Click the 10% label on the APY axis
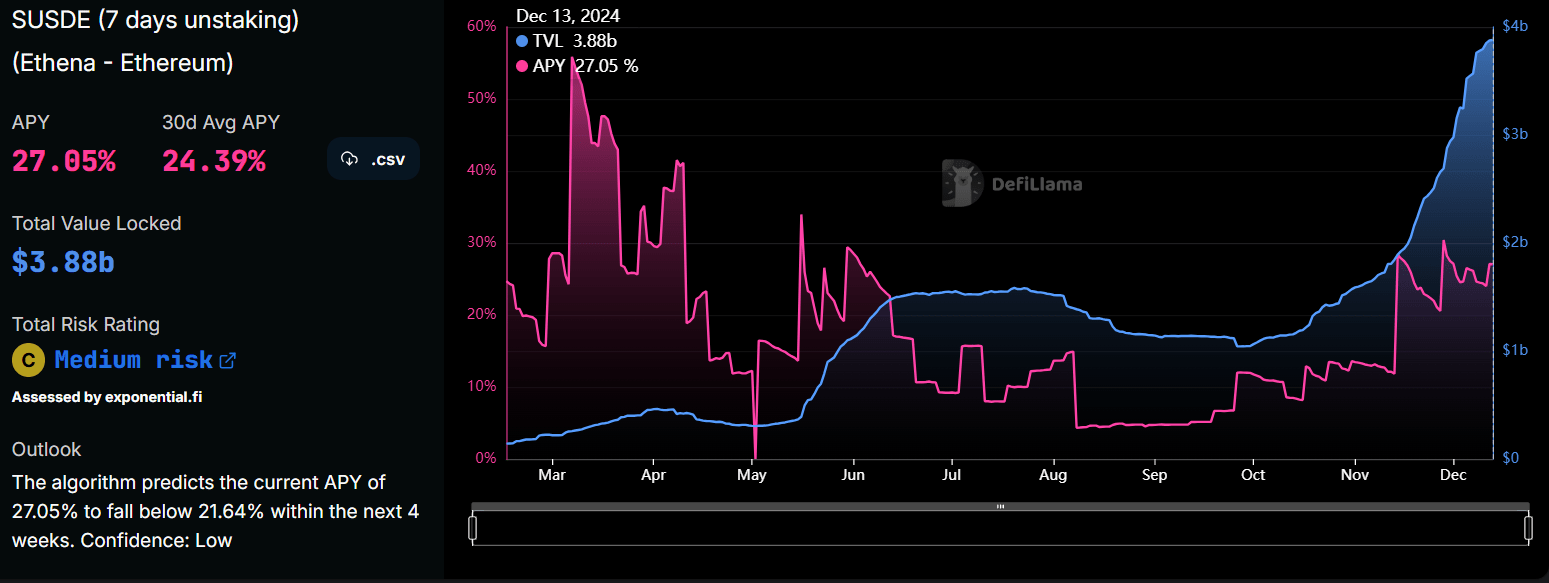The image size is (1549, 583). pos(482,386)
